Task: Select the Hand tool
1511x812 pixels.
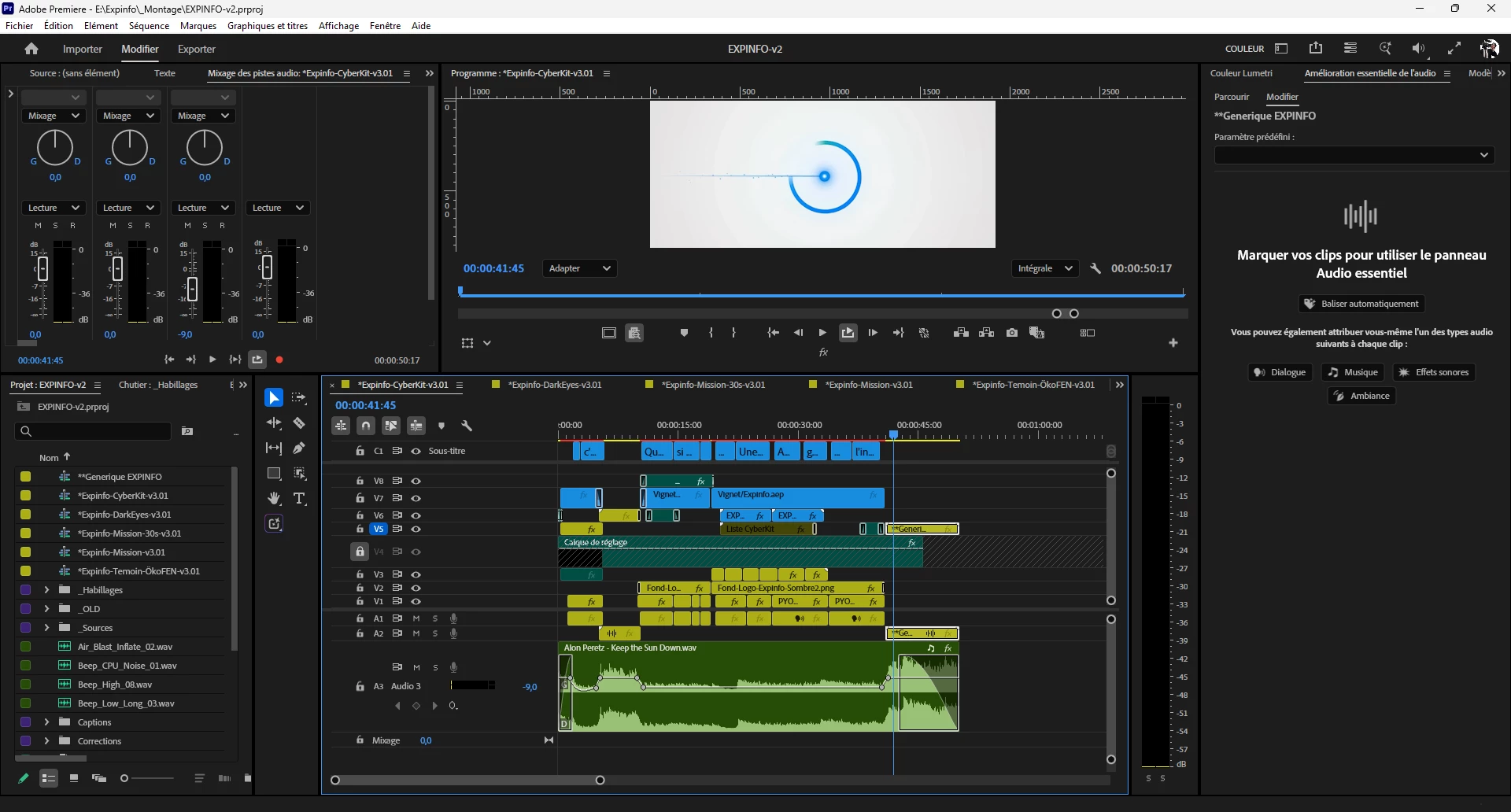Action: [274, 499]
